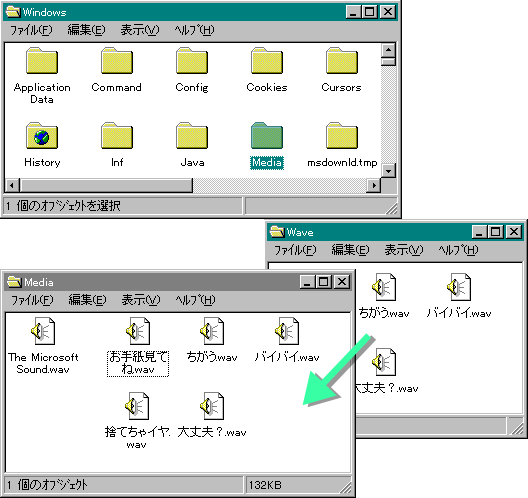Image resolution: width=528 pixels, height=498 pixels.
Task: Select The Microsoft Sound.wav file
Action: (43, 331)
